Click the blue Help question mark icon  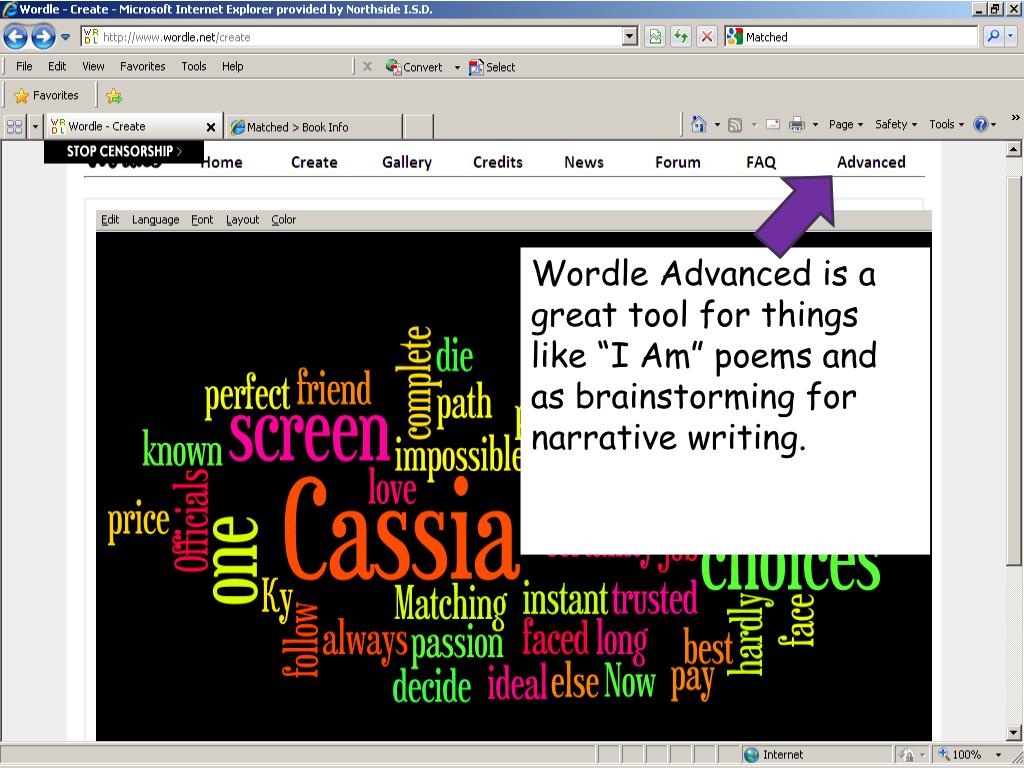980,124
